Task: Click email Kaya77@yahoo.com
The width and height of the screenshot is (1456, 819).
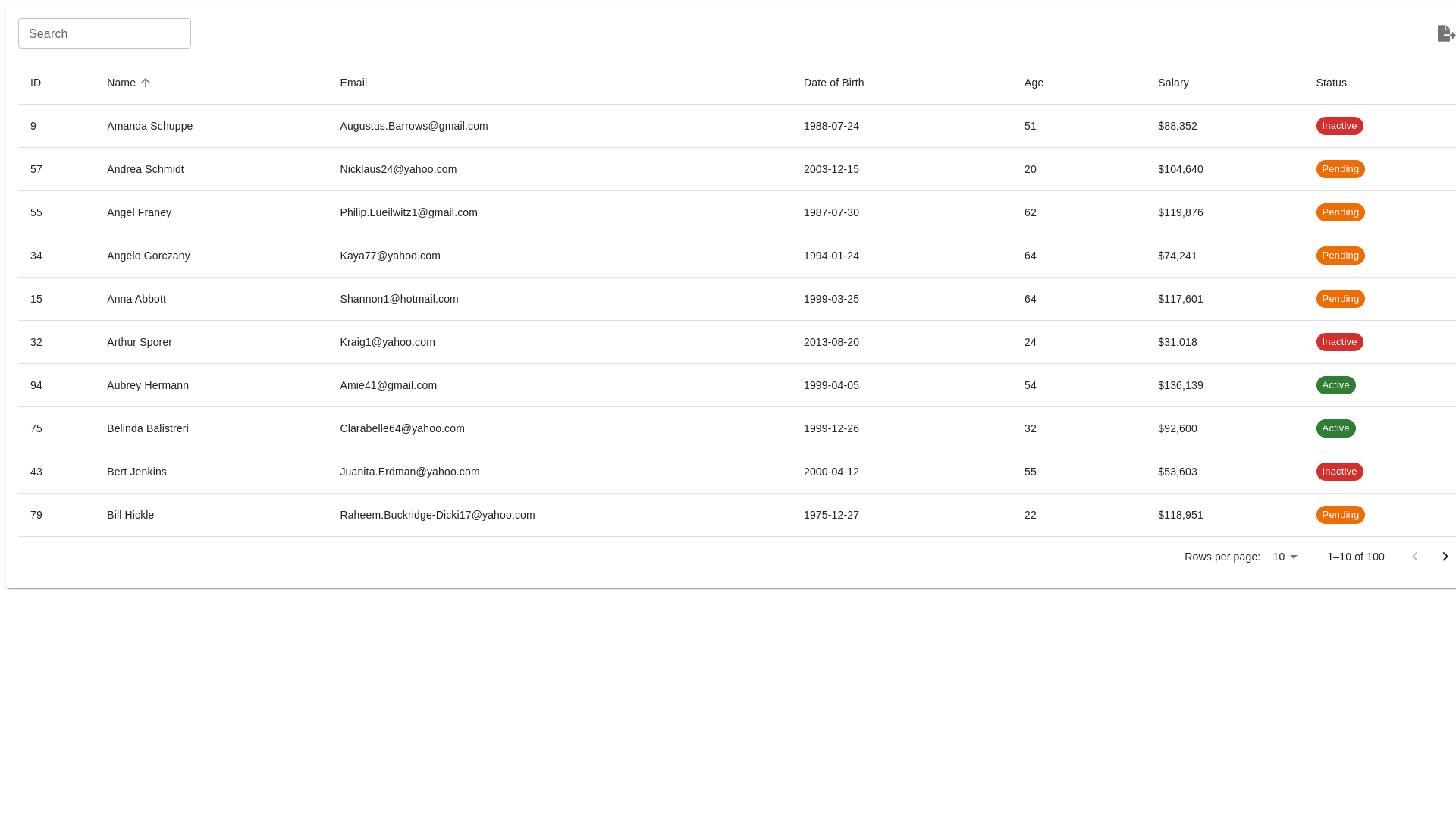Action: (390, 256)
